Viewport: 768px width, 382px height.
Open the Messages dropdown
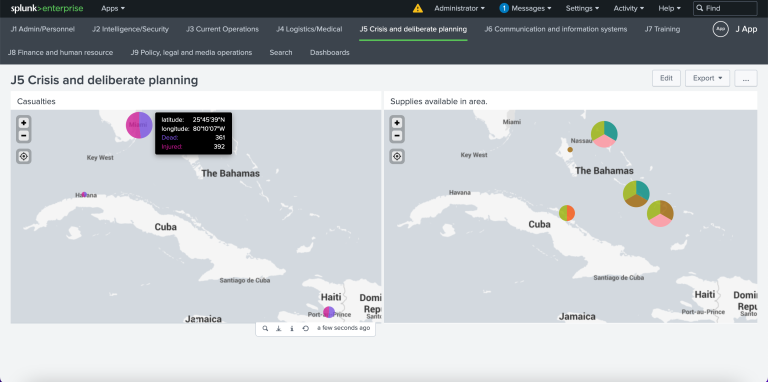[x=531, y=8]
